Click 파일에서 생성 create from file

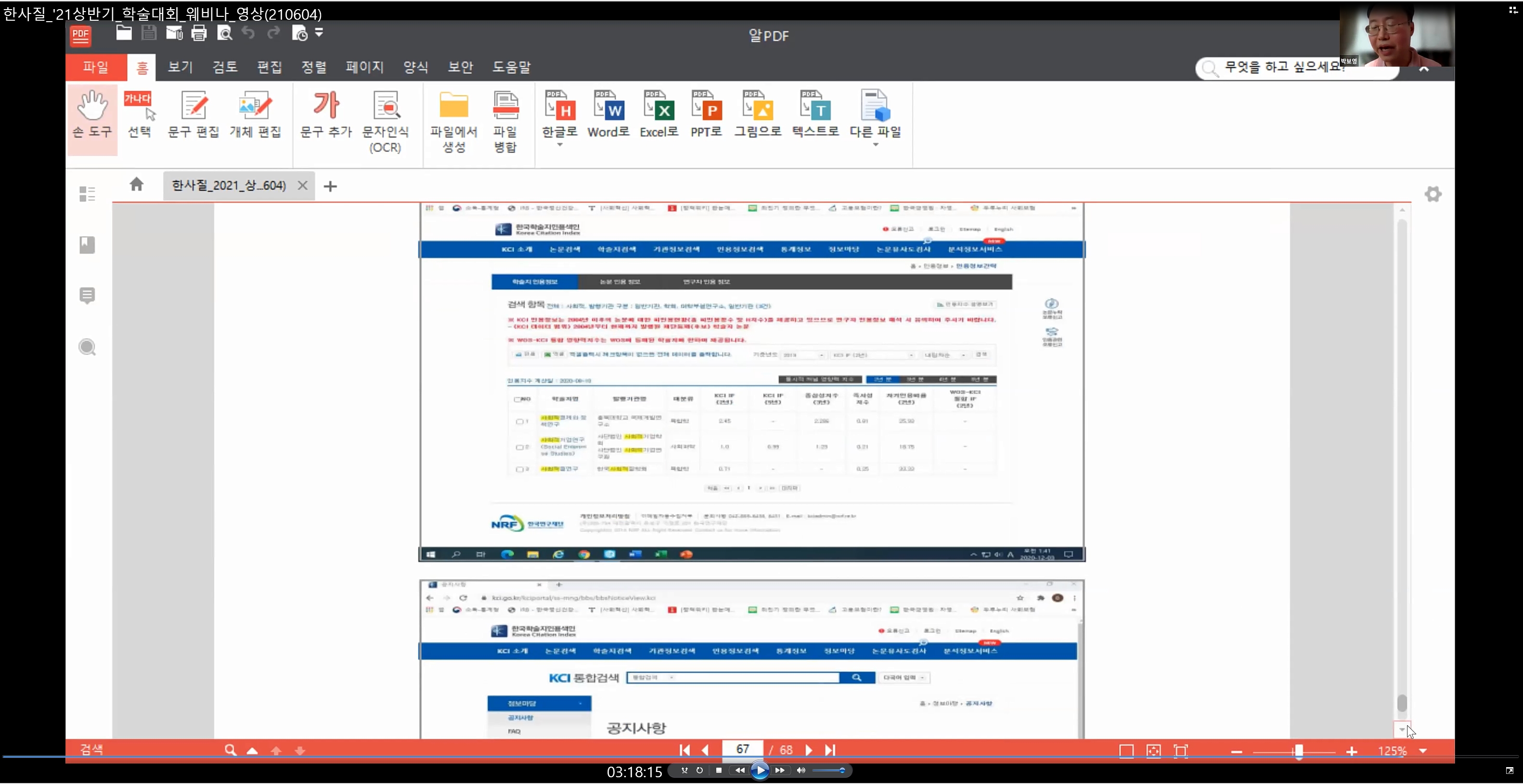(x=453, y=122)
